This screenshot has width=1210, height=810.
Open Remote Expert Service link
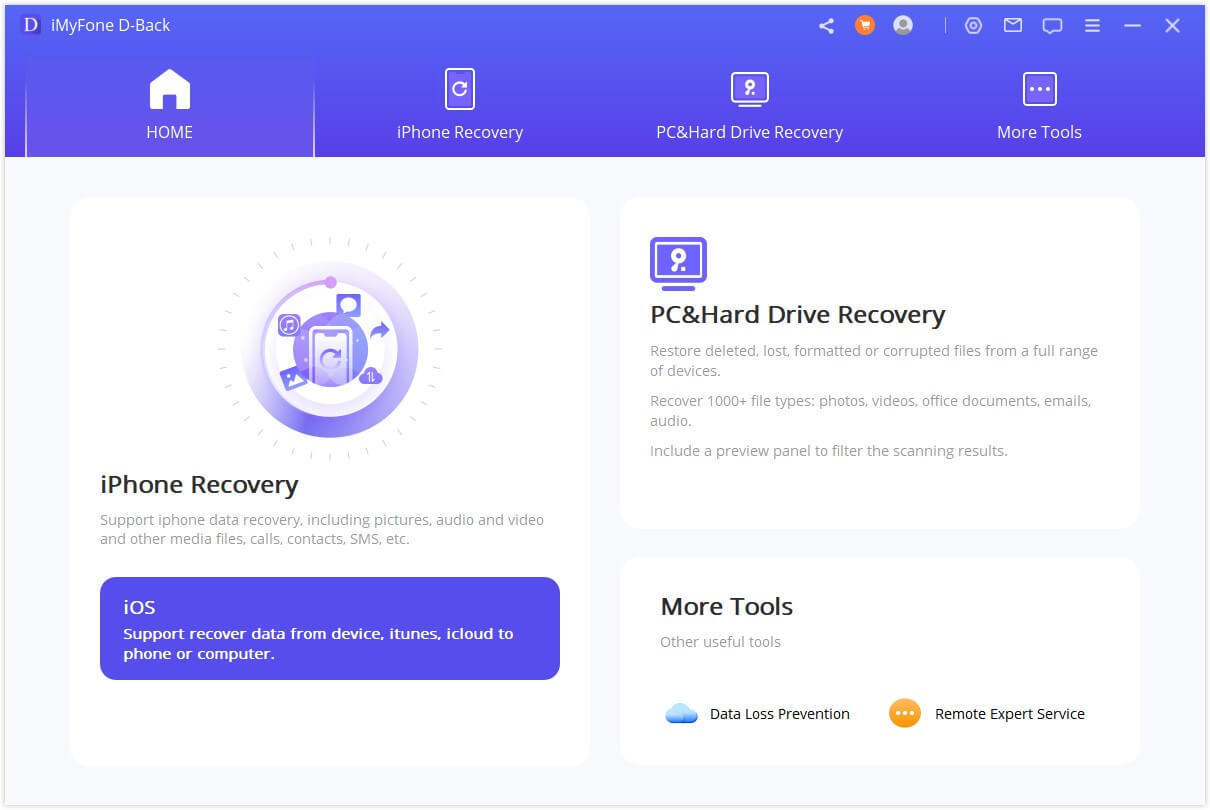pos(1010,714)
